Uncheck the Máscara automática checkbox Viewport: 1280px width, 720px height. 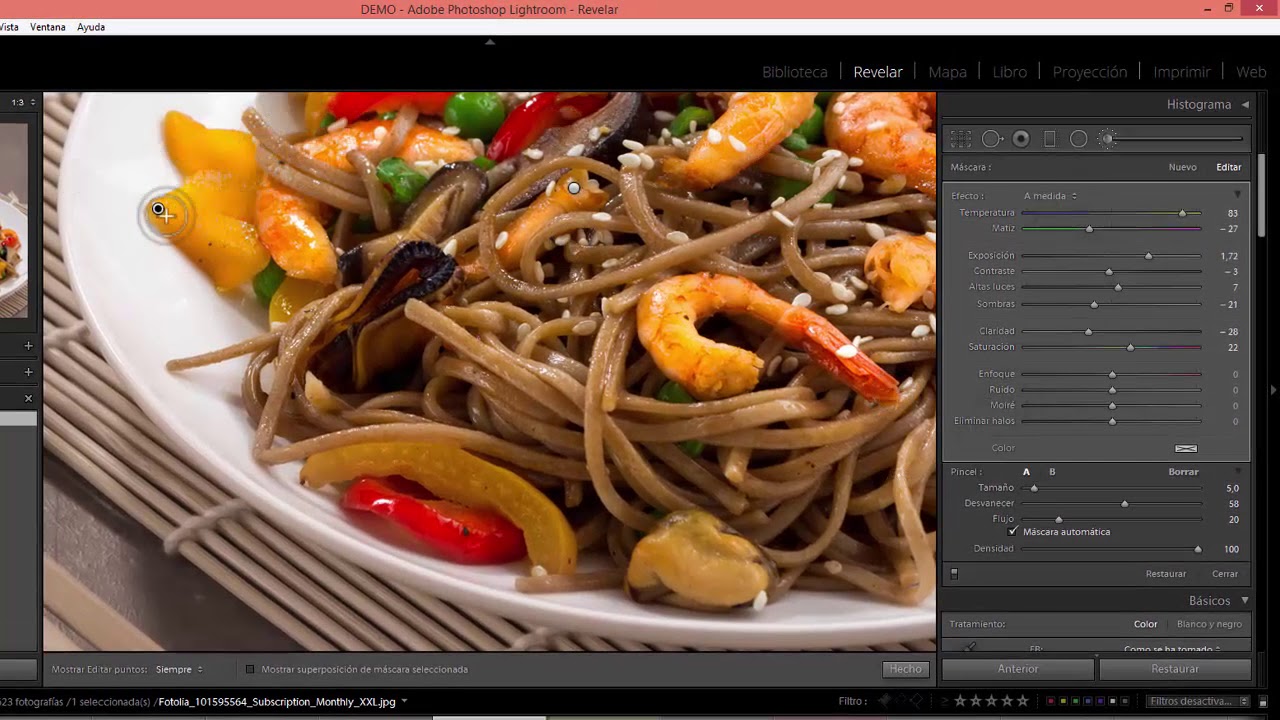coord(1012,532)
